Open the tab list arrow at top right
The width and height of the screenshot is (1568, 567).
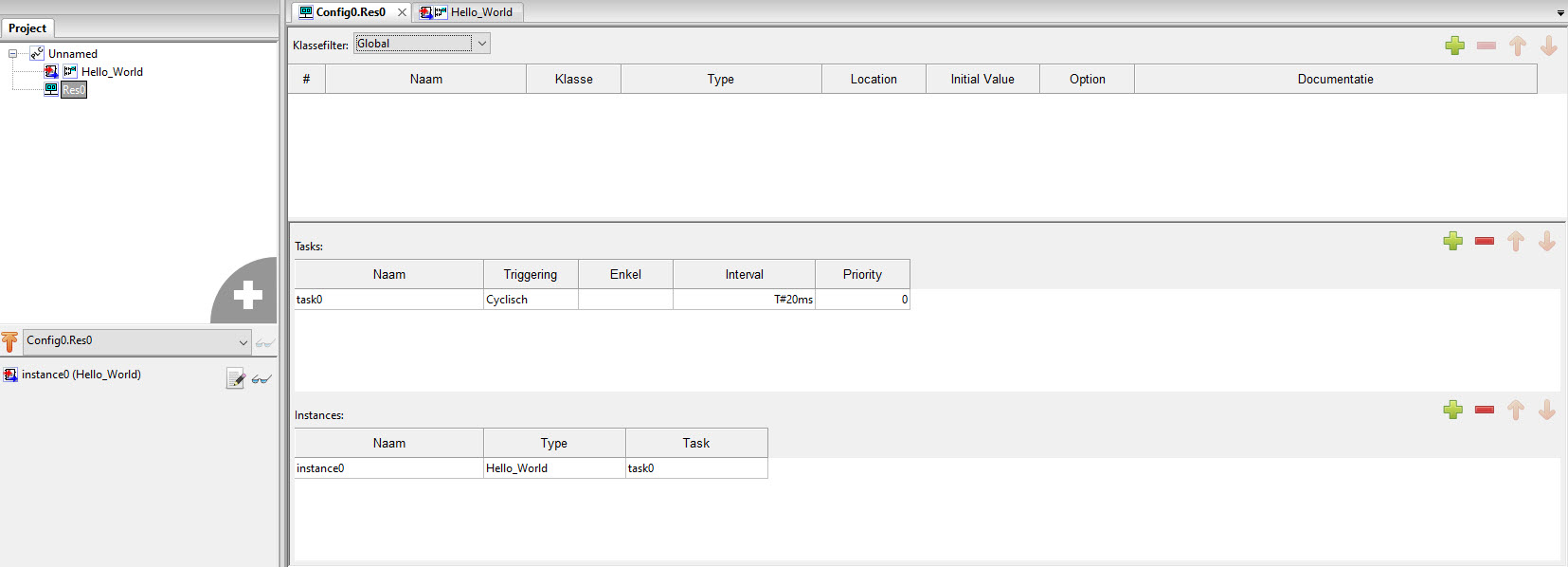(1560, 13)
